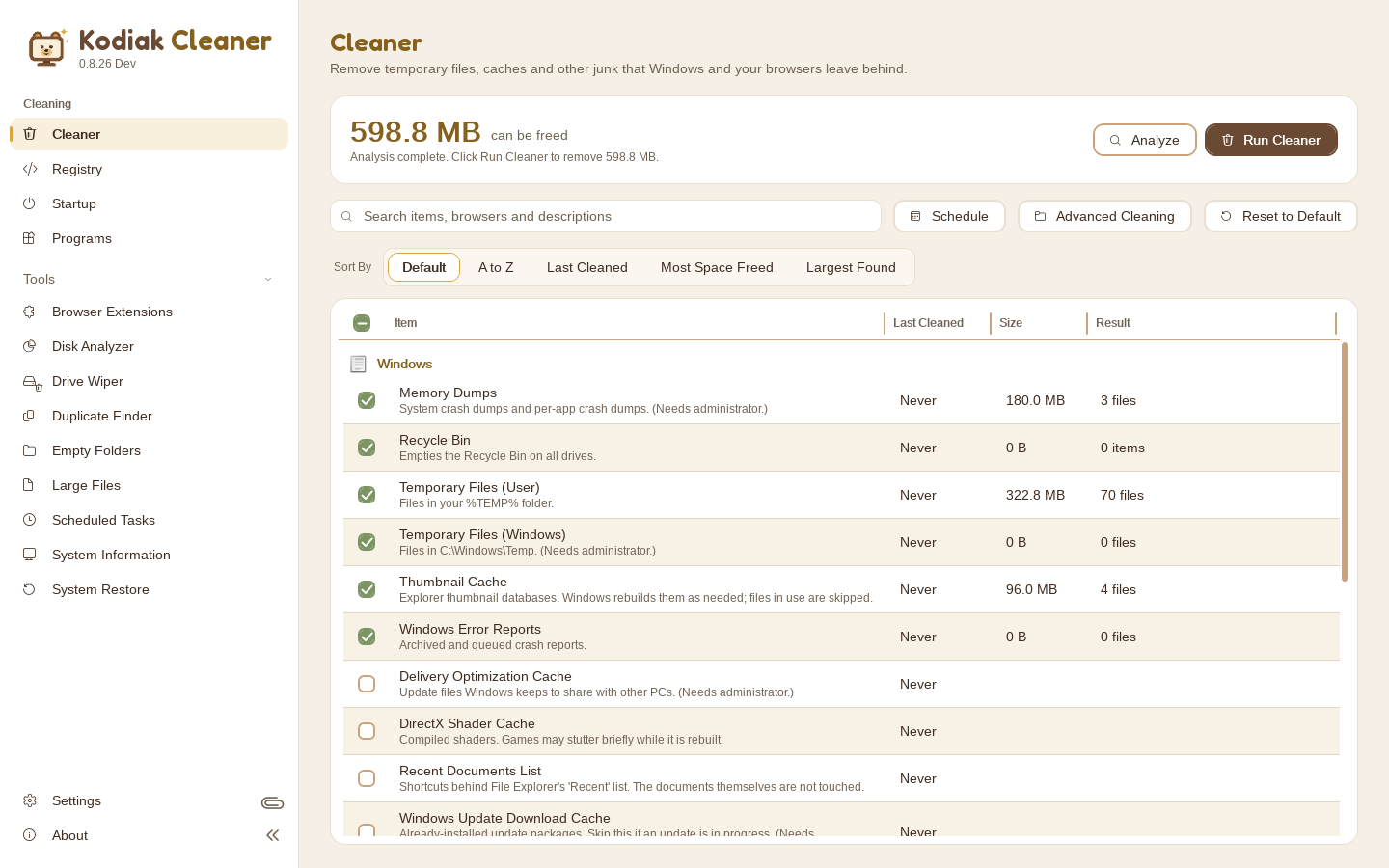Check the Recent Documents List checkbox
Screen dimensions: 1389x868
click(x=367, y=778)
